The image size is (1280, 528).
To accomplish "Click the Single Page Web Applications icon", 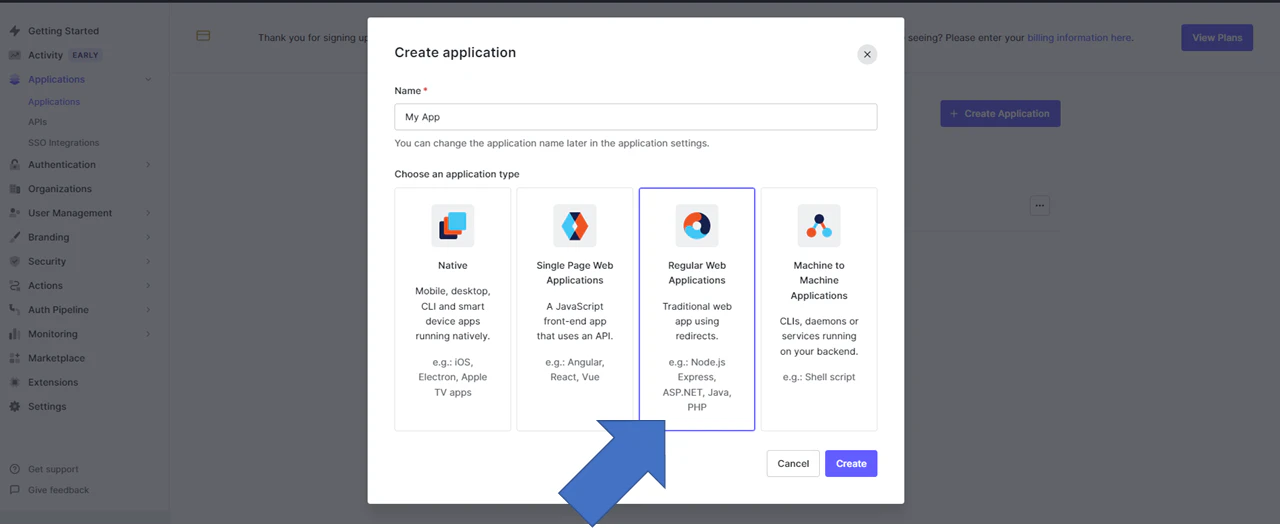I will [575, 226].
